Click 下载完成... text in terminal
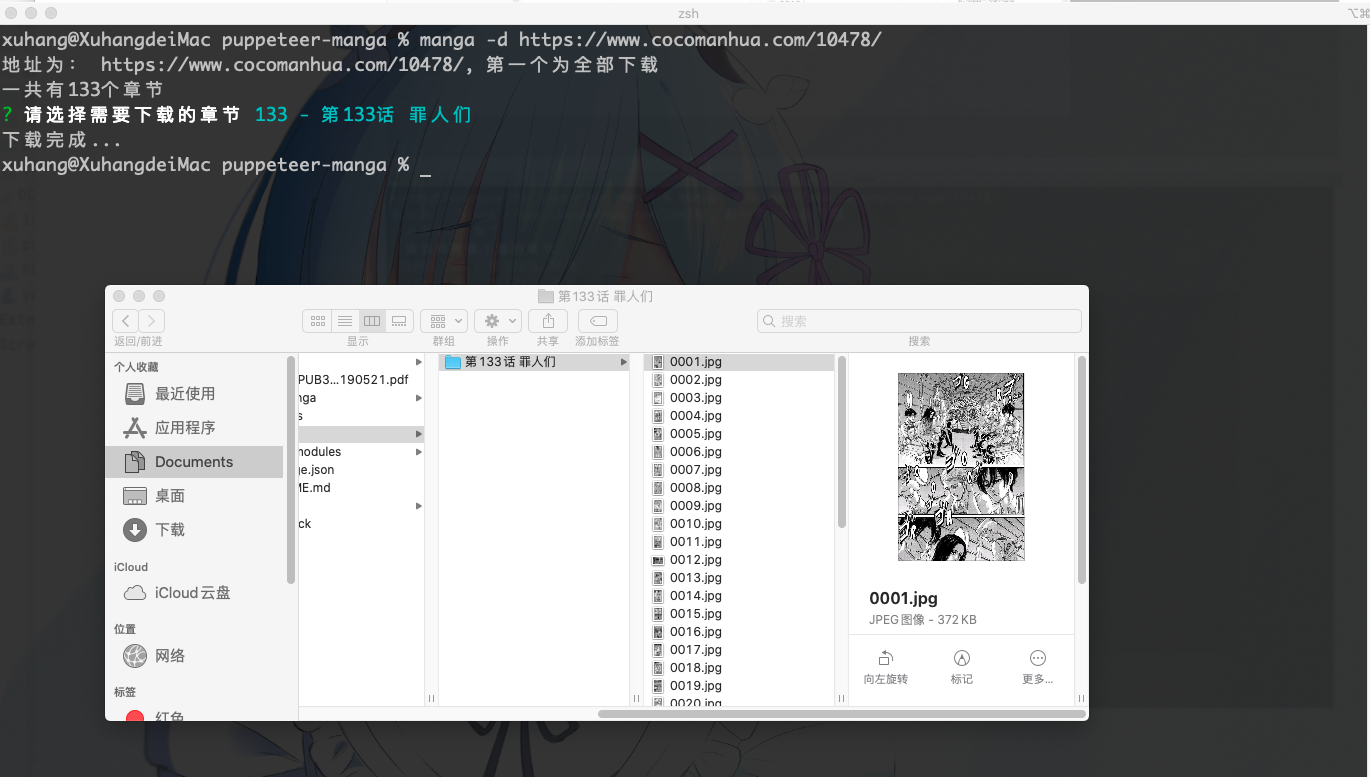 [x=62, y=140]
